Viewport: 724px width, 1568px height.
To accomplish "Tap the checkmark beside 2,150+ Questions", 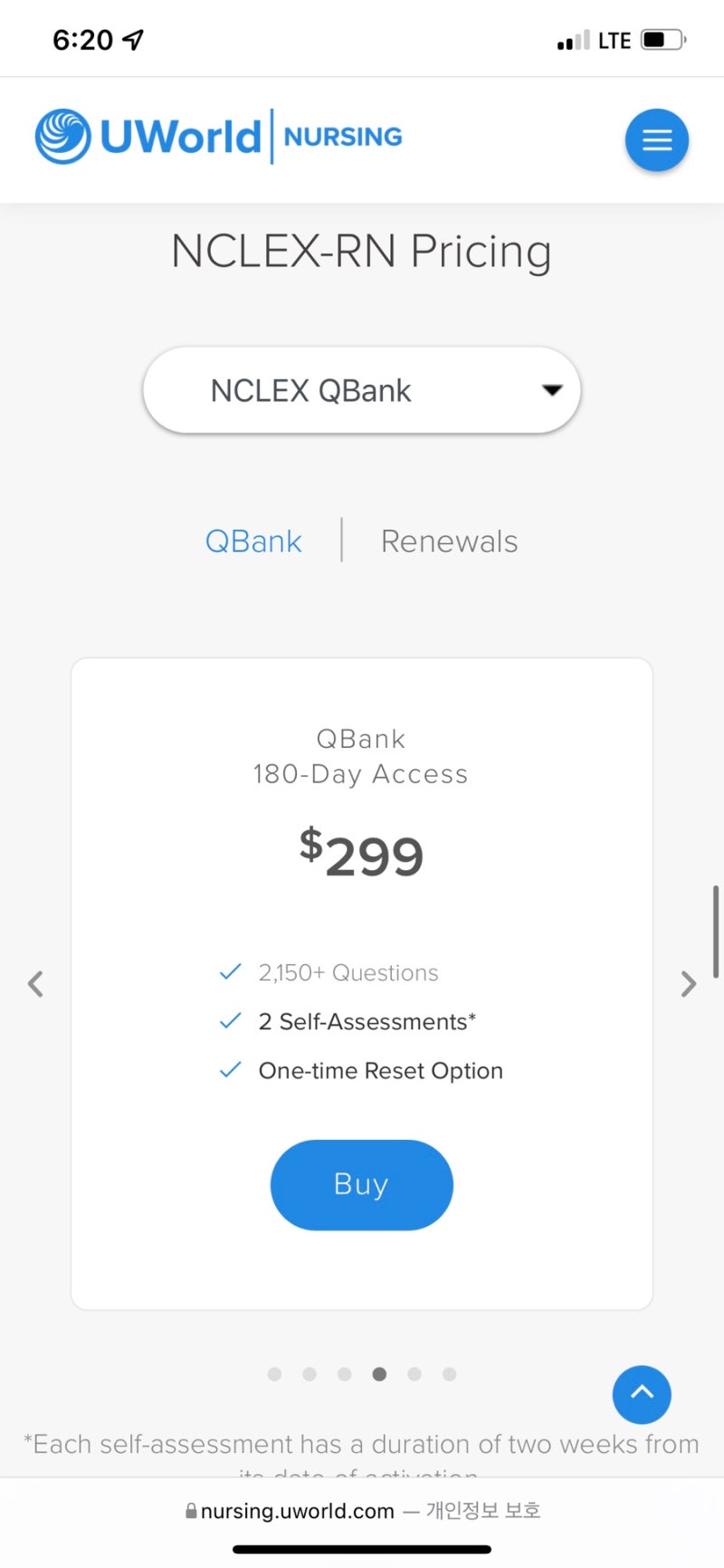I will (x=231, y=971).
